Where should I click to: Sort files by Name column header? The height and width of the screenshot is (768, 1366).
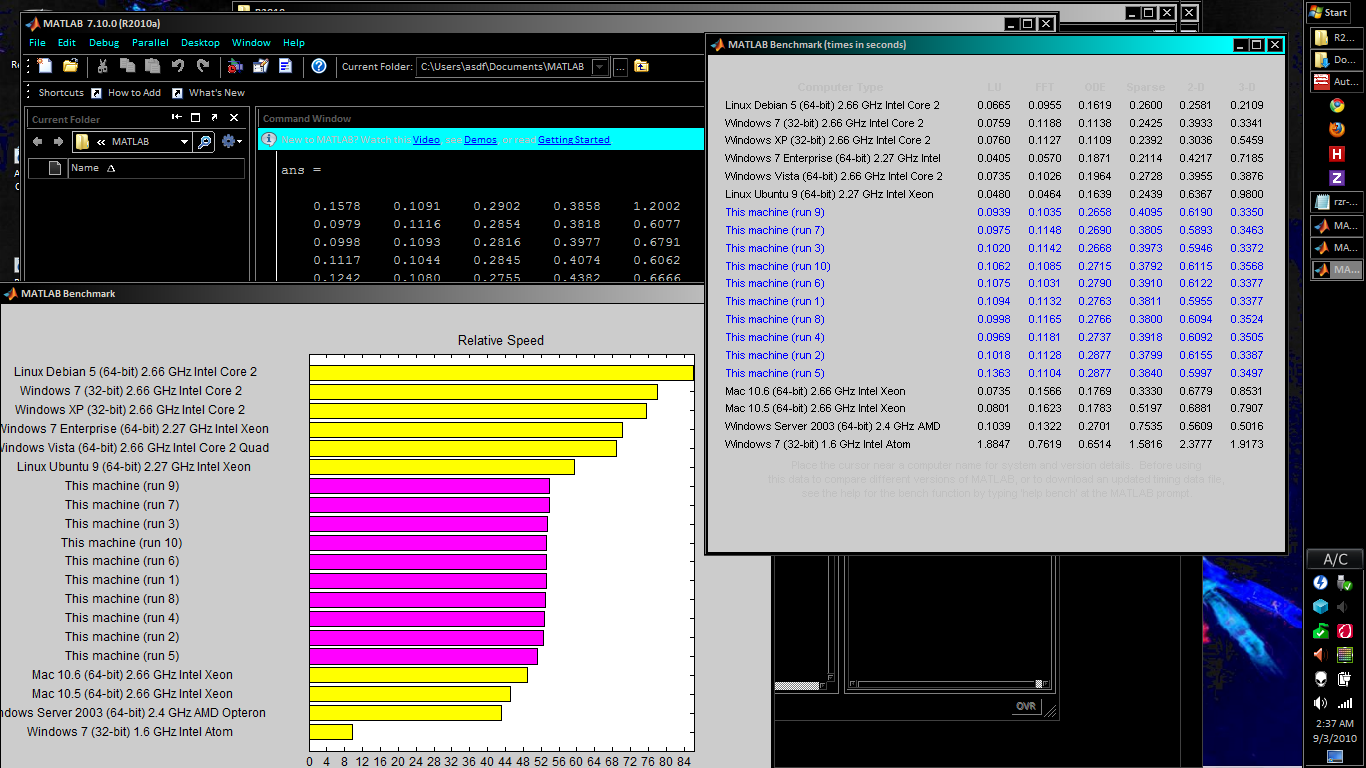tap(156, 168)
